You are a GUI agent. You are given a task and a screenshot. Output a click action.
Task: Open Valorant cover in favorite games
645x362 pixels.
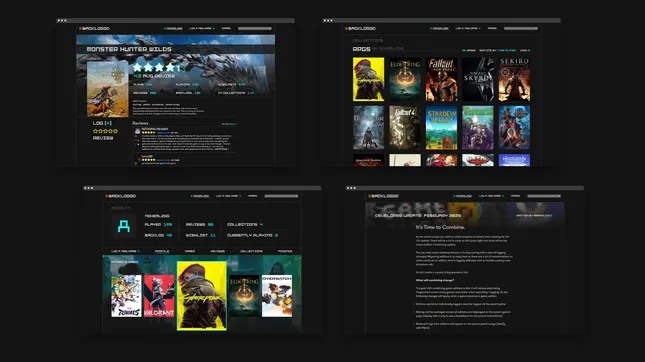[159, 296]
